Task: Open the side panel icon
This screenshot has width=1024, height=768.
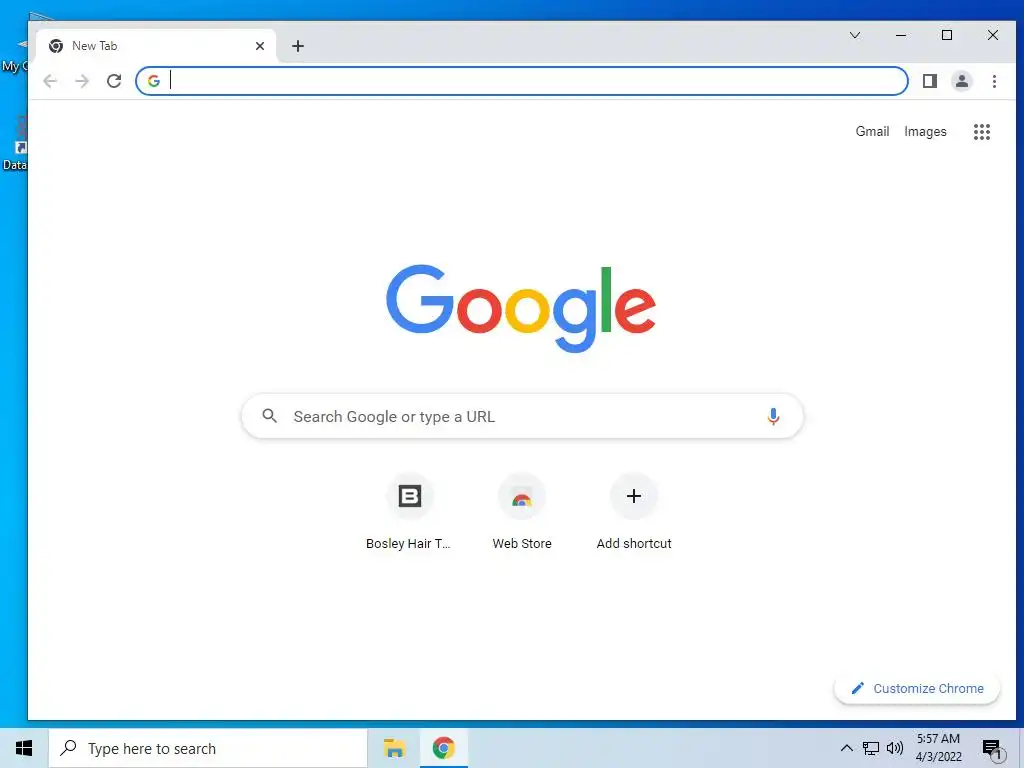Action: point(929,81)
